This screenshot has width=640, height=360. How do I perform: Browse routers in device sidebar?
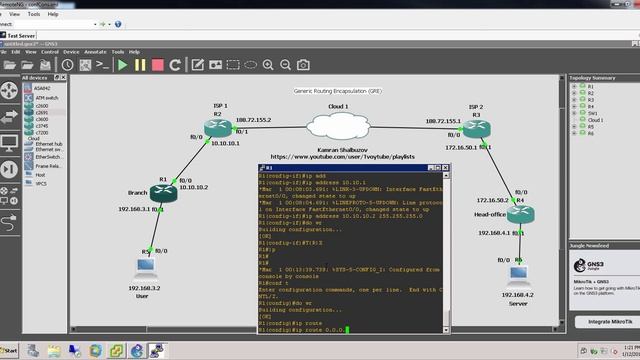pos(9,91)
